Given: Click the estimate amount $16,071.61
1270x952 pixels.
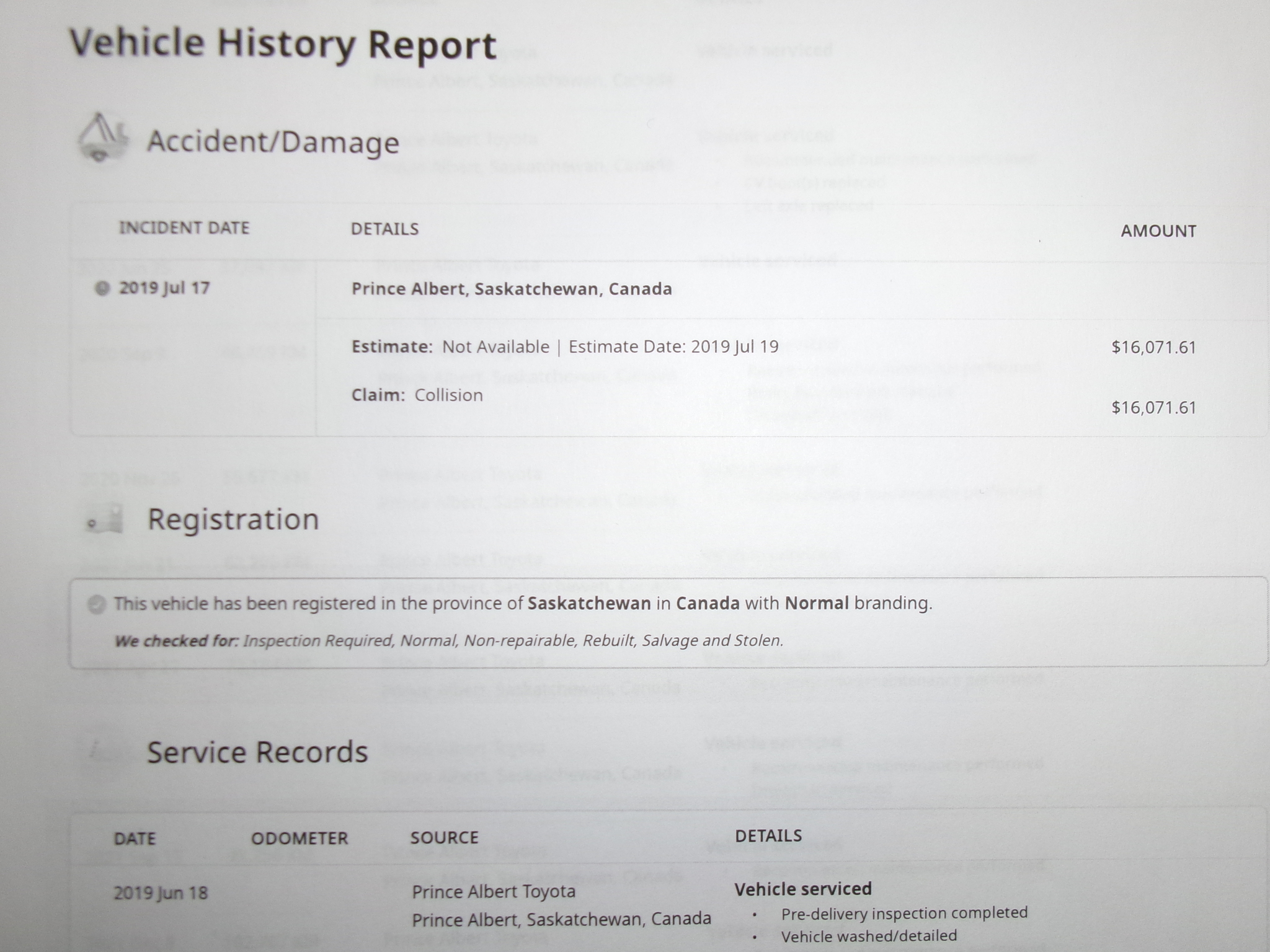Looking at the screenshot, I should (1153, 347).
